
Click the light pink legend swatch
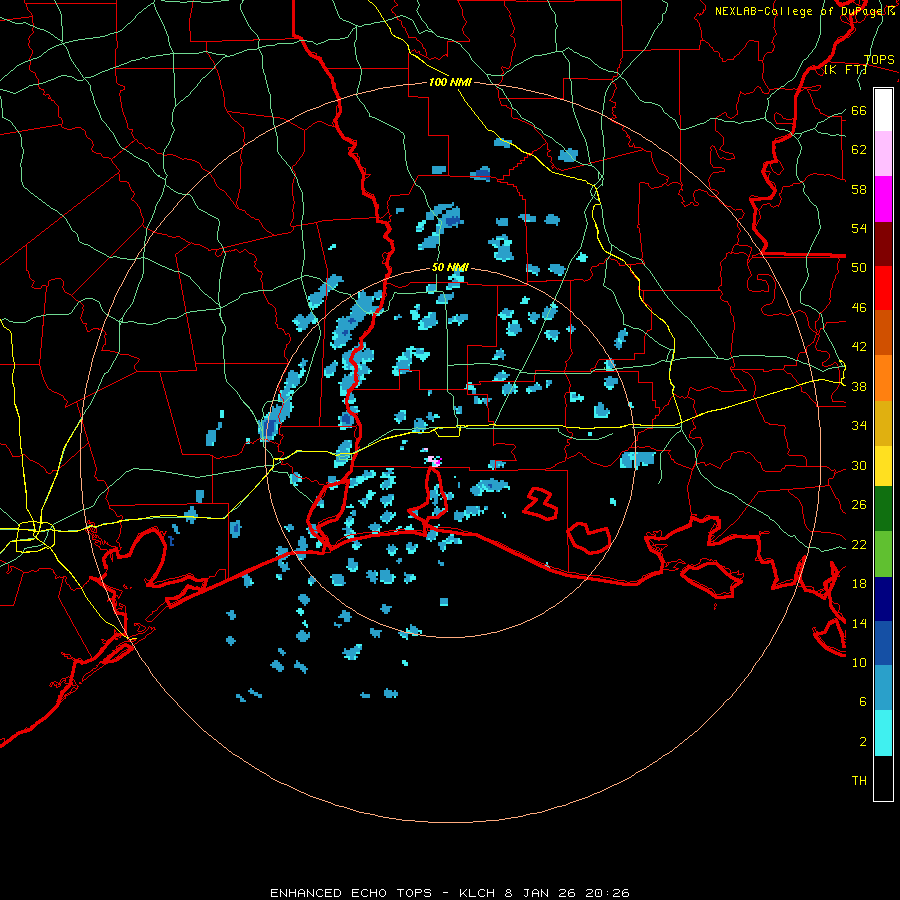(x=883, y=153)
